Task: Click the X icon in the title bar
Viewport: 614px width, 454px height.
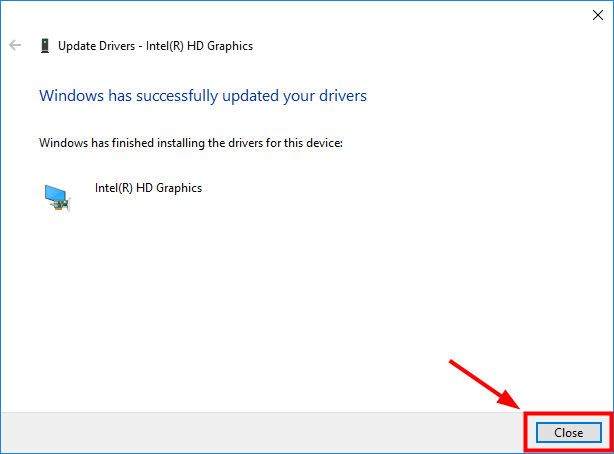Action: 597,14
